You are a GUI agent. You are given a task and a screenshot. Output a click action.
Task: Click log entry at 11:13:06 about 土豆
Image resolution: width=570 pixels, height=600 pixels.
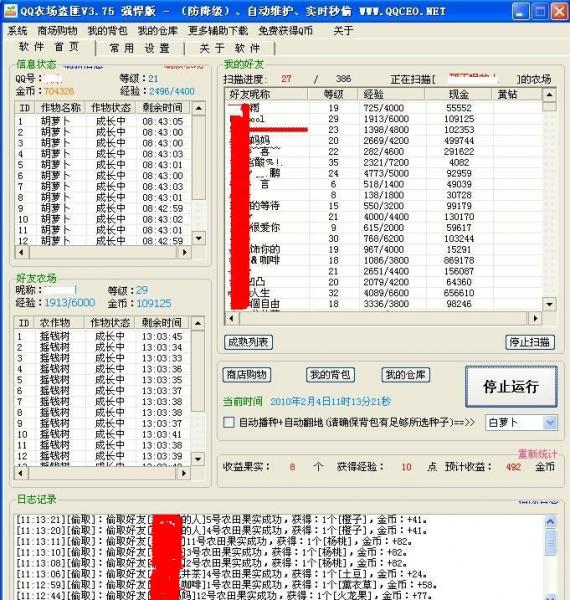coord(222,574)
